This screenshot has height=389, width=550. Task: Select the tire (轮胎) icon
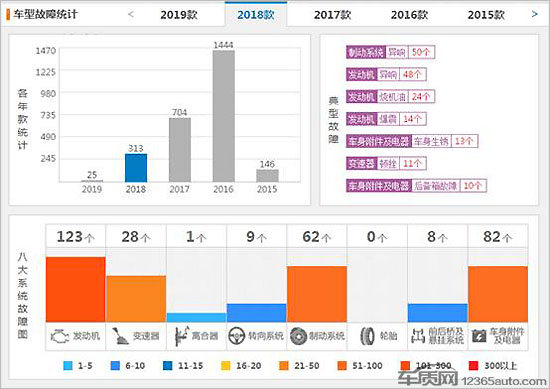[x=368, y=336]
